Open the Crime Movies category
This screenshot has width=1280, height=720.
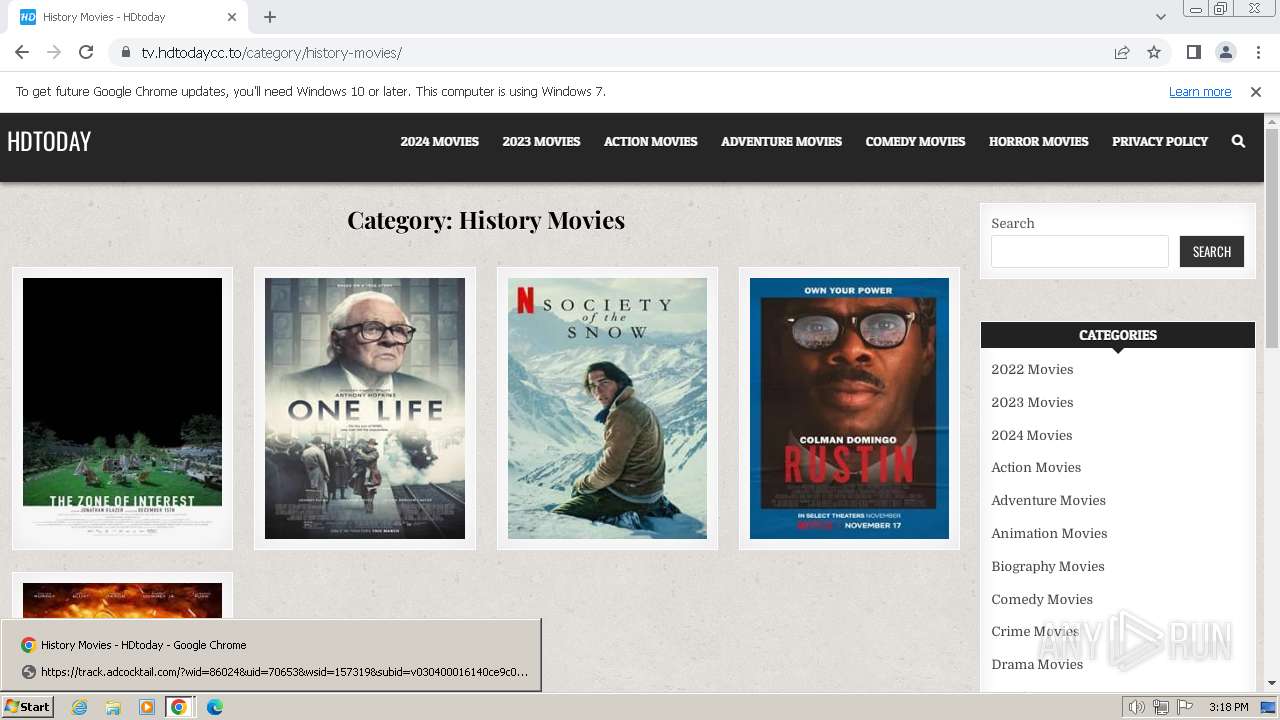1035,631
